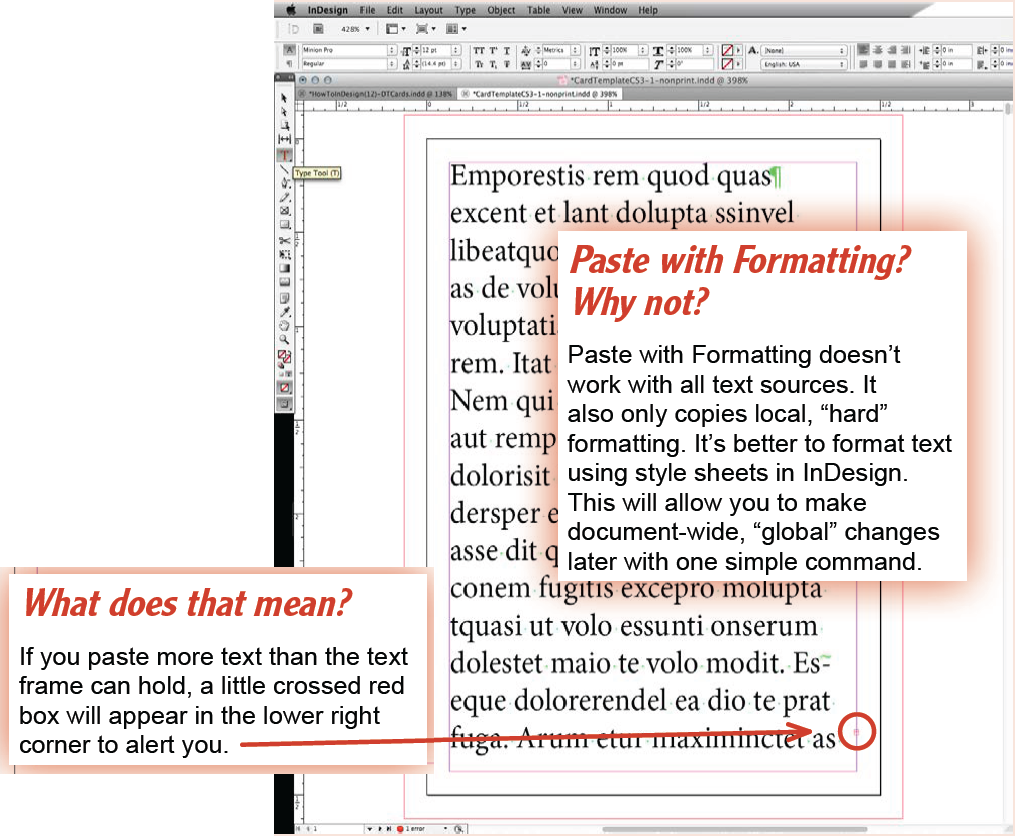
Task: Open the Object menu
Action: click(501, 10)
